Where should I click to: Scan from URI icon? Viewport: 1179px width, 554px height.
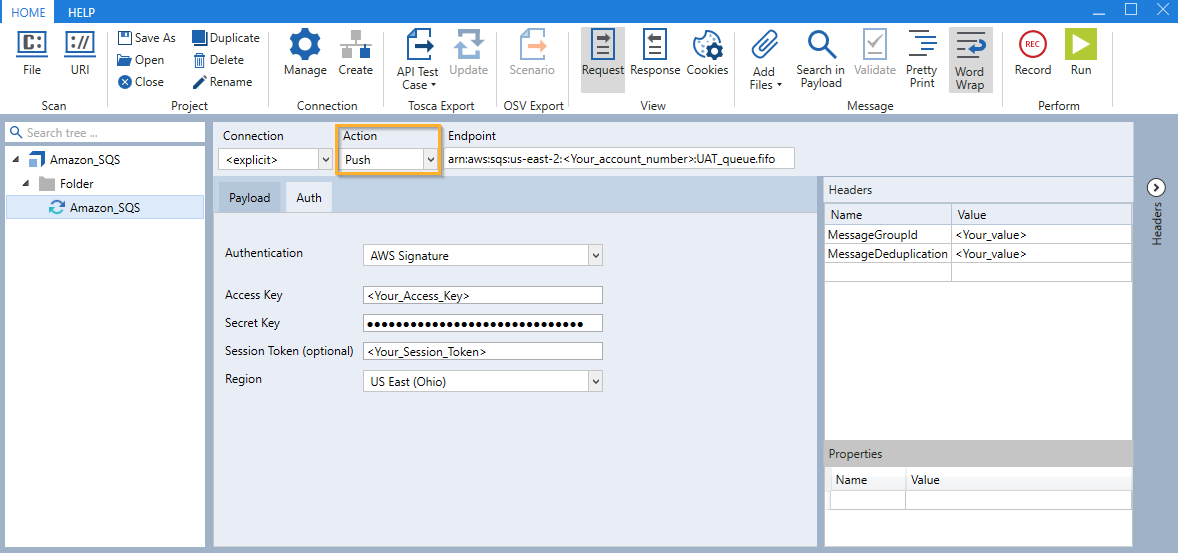coord(80,45)
